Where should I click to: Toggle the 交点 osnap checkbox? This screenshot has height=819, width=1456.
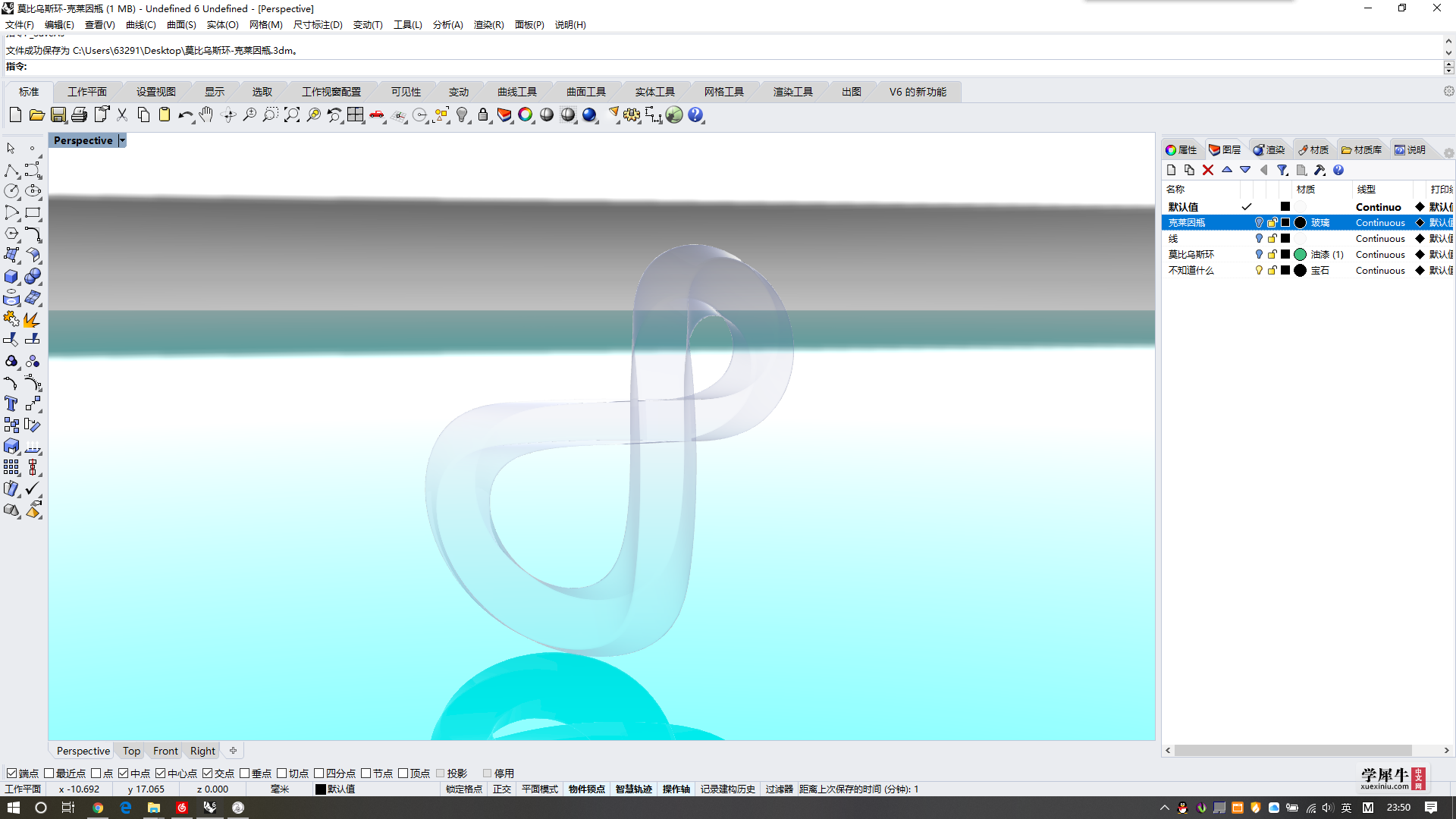(x=207, y=773)
